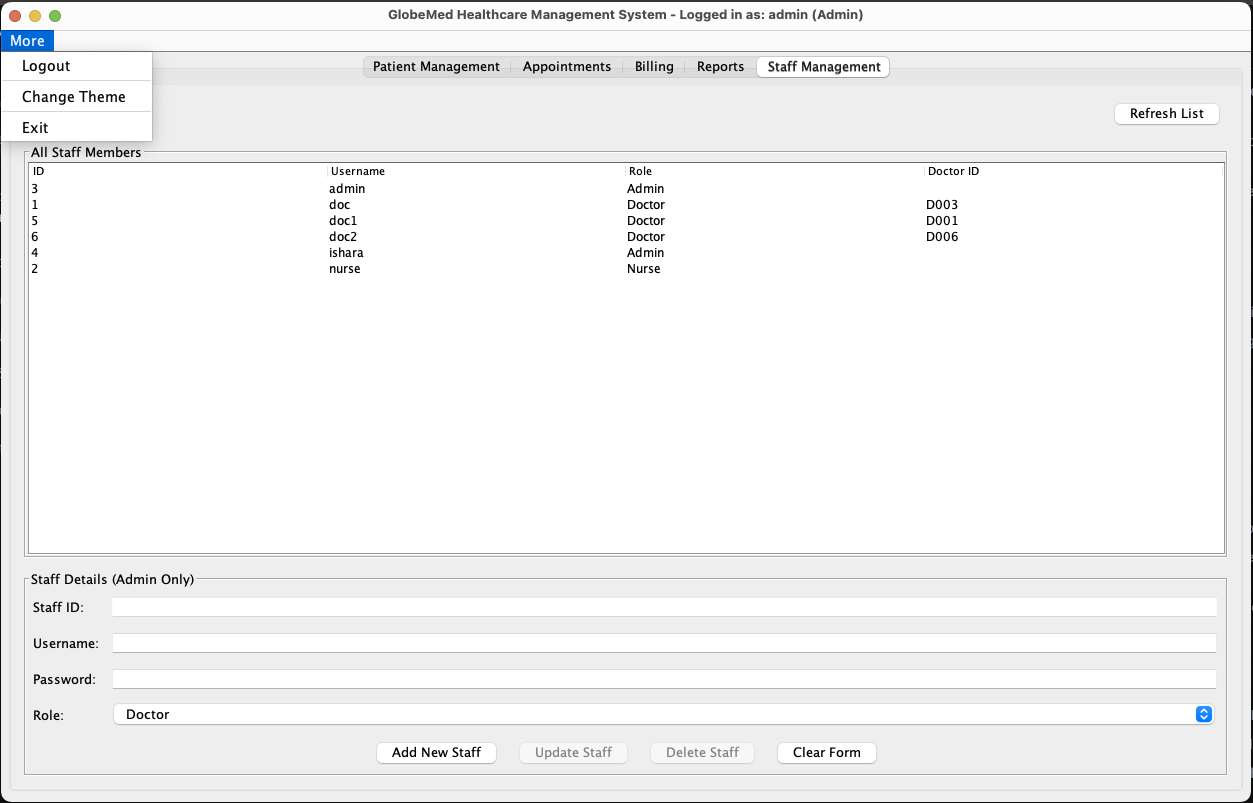Click the Clear Form button

coord(826,753)
